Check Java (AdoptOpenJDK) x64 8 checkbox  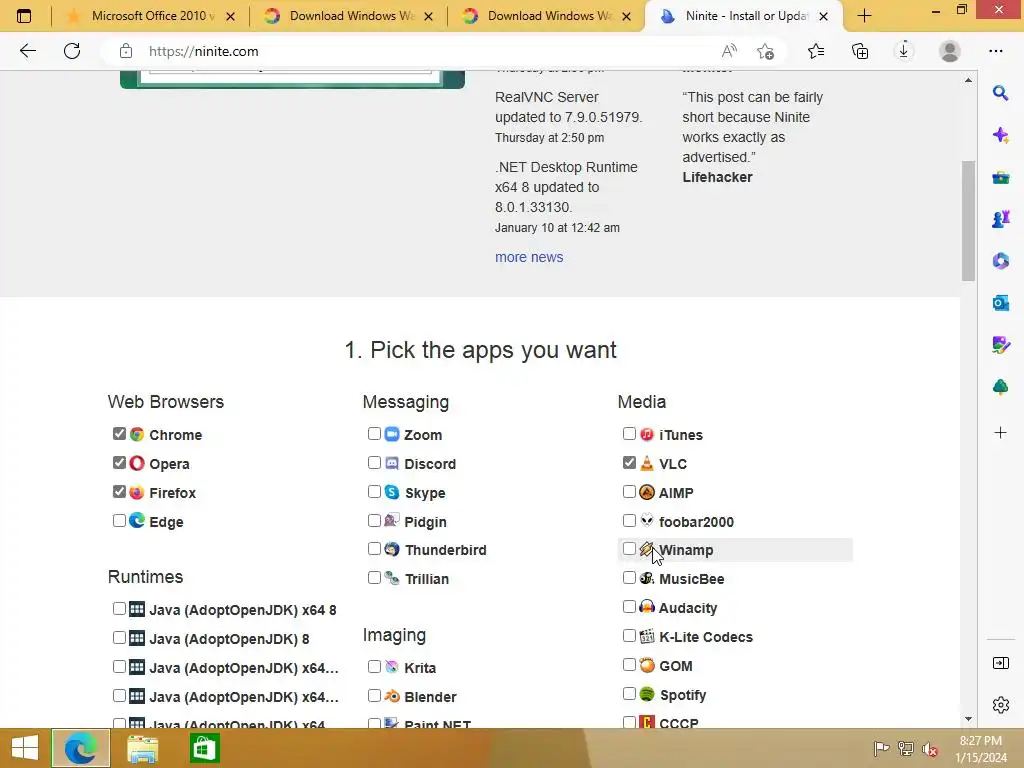(119, 609)
